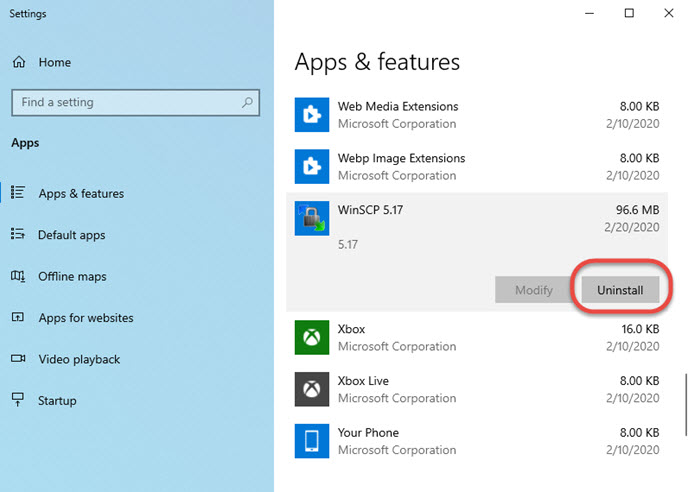Viewport: 688px width, 492px height.
Task: Click the WinSCP 5.17 title text
Action: [370, 210]
